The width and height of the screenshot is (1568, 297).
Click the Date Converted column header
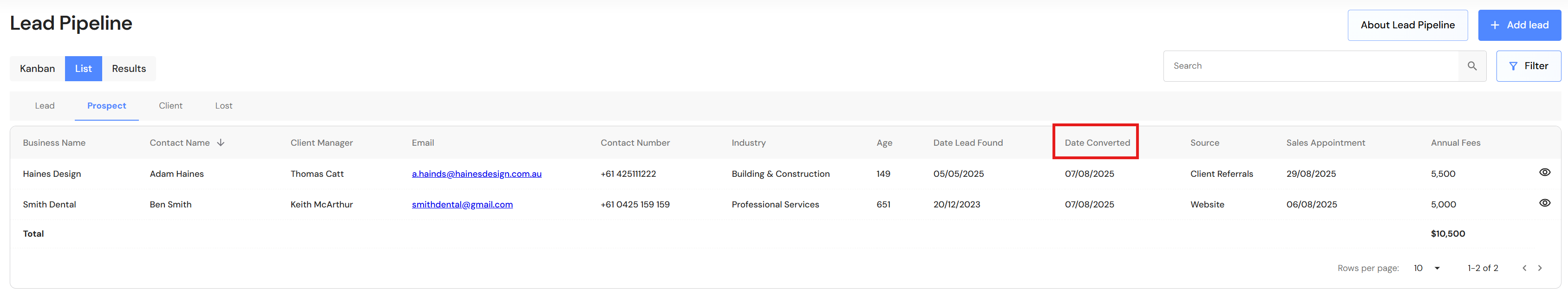1097,142
